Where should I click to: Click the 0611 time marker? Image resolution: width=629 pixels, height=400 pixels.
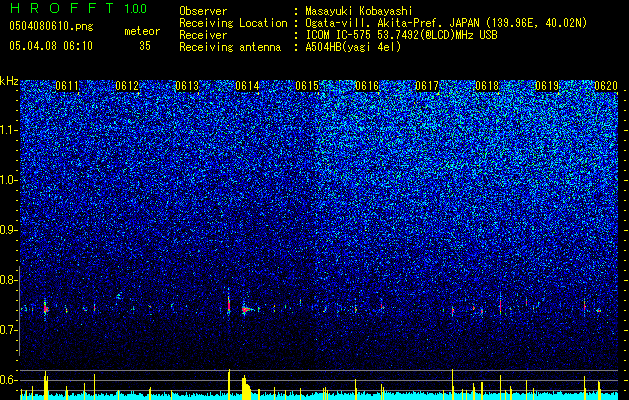tap(67, 86)
